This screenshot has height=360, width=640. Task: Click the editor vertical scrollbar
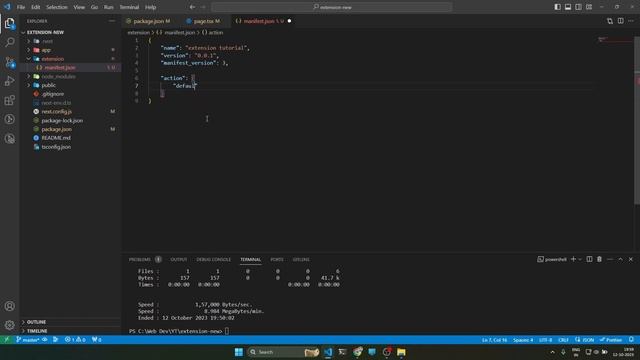[x=637, y=120]
